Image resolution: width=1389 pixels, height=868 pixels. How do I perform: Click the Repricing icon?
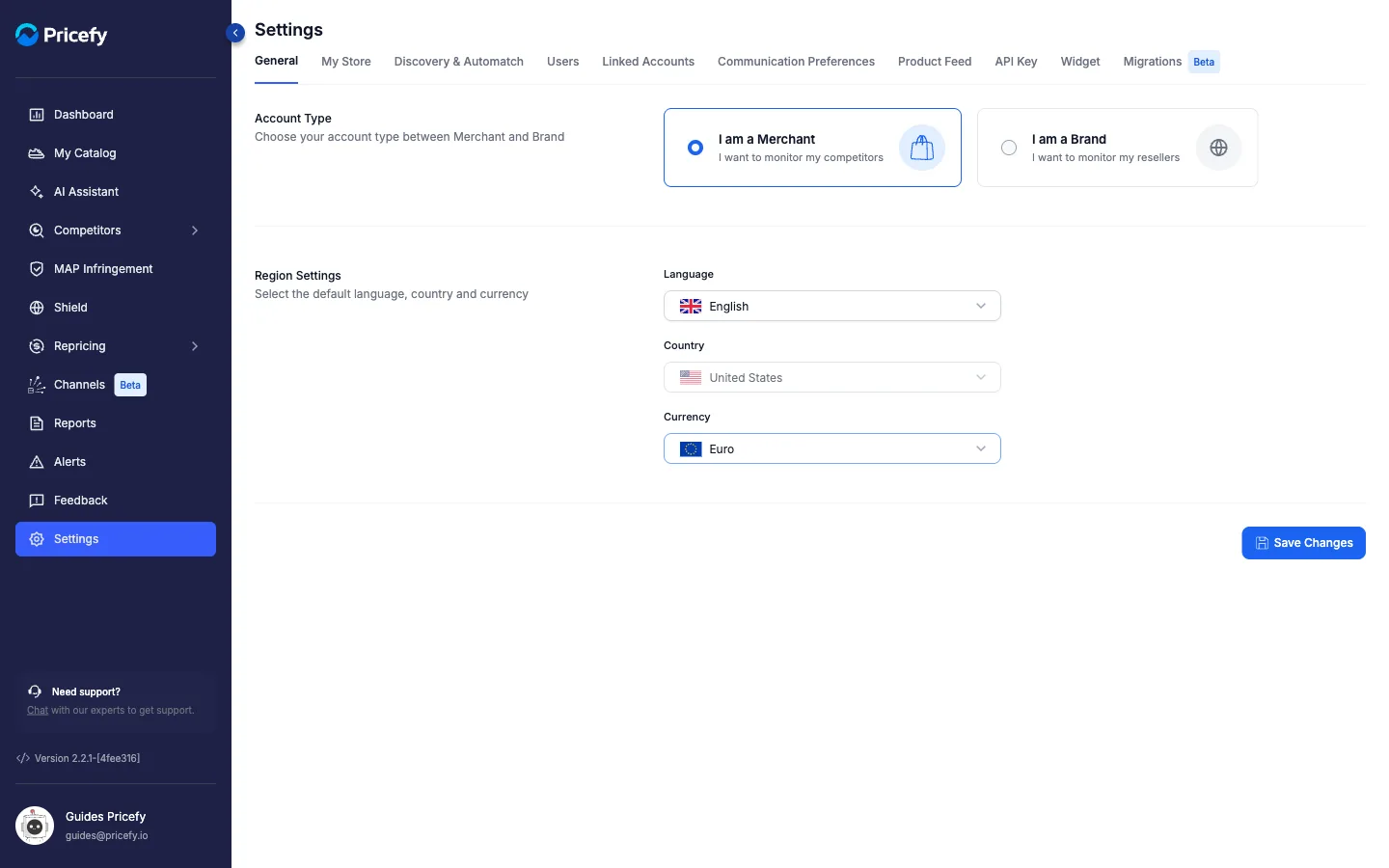[x=37, y=346]
